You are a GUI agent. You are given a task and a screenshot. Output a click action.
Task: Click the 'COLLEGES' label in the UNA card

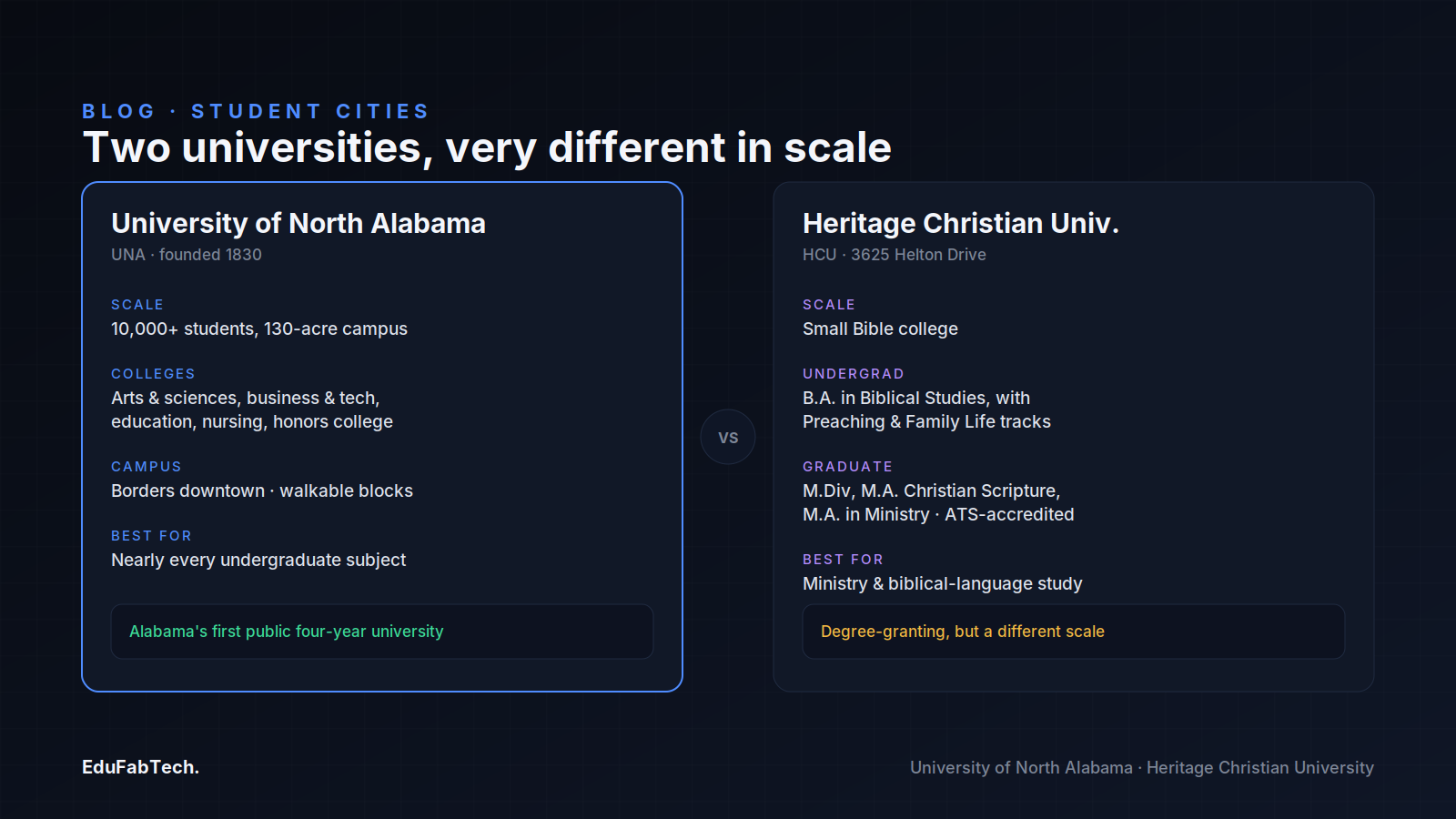[x=153, y=374]
